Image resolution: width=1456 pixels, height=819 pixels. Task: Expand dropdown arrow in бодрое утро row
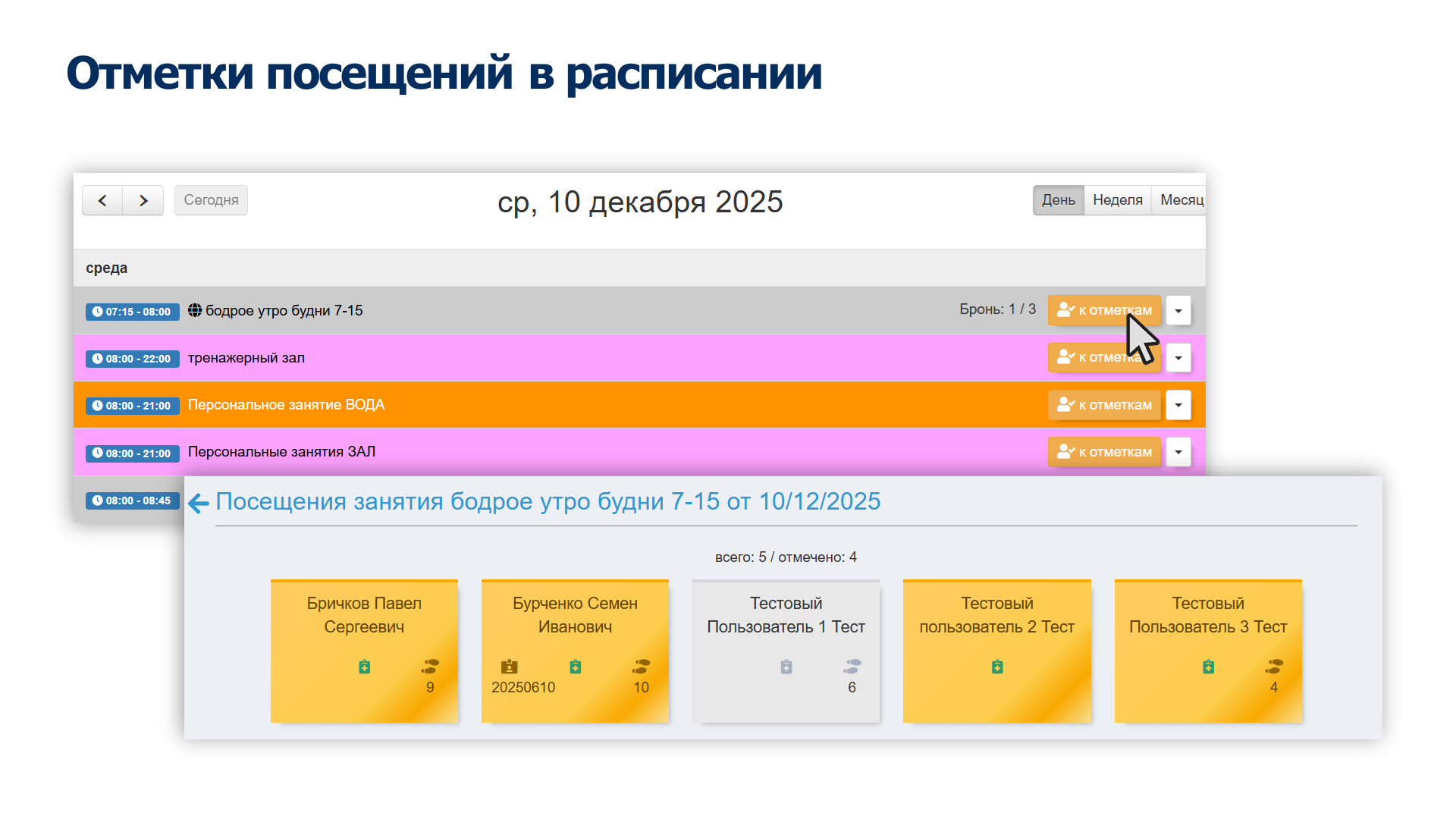tap(1178, 310)
